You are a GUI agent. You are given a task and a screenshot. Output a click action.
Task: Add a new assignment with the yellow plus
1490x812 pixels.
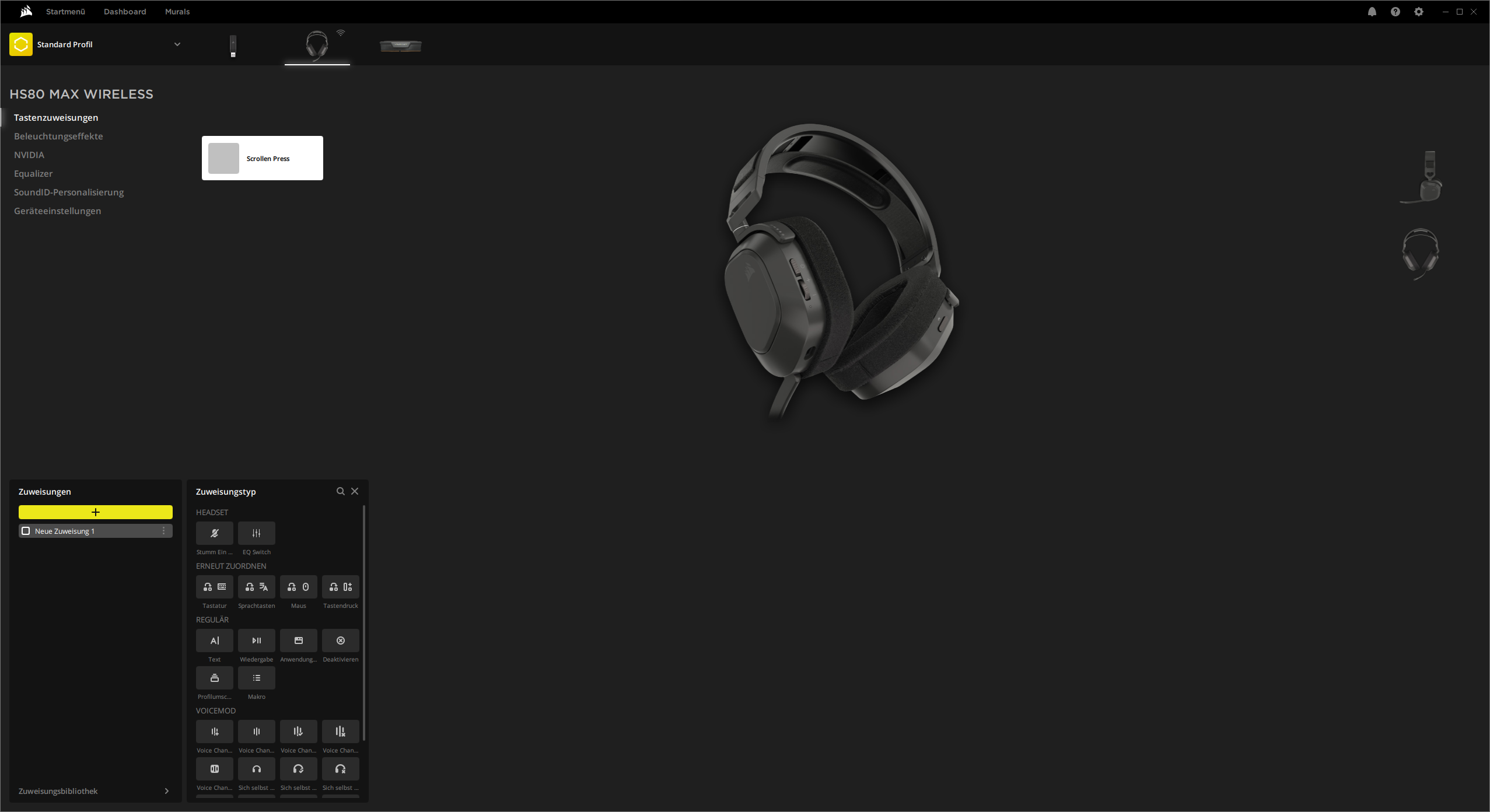(x=95, y=512)
